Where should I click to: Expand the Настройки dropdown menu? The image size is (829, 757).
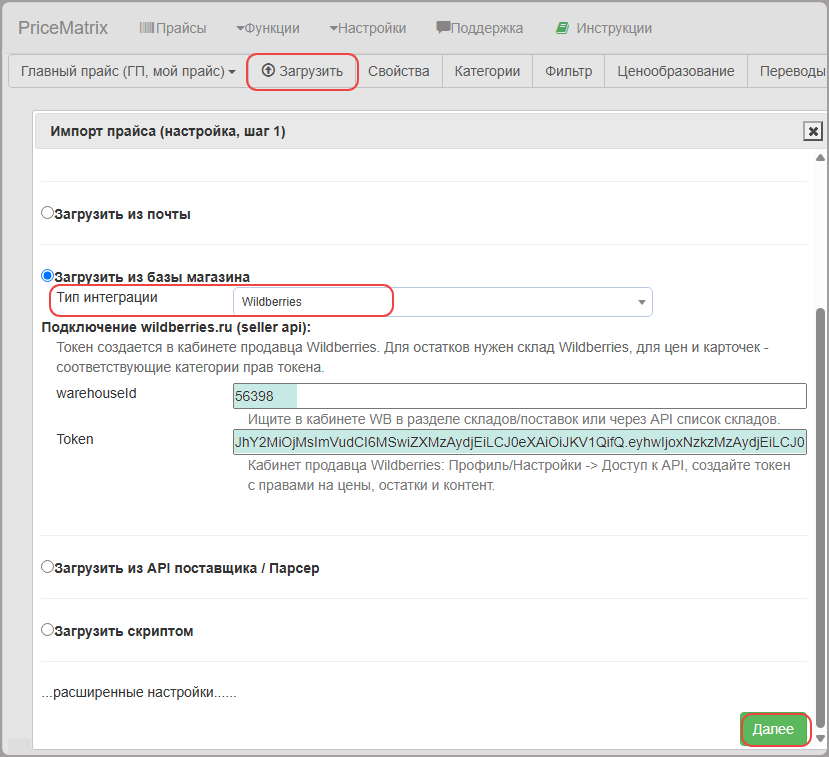[x=367, y=28]
